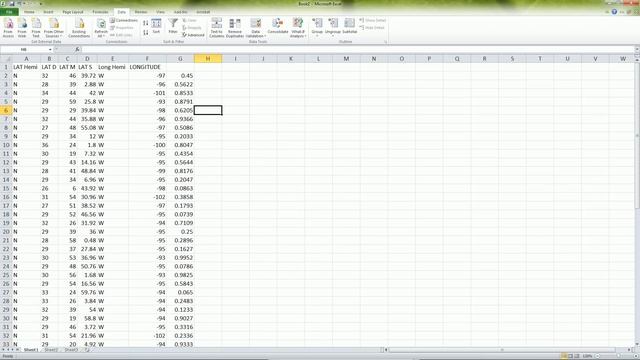Click Remove Duplicates
640x360 pixels.
pyautogui.click(x=235, y=28)
